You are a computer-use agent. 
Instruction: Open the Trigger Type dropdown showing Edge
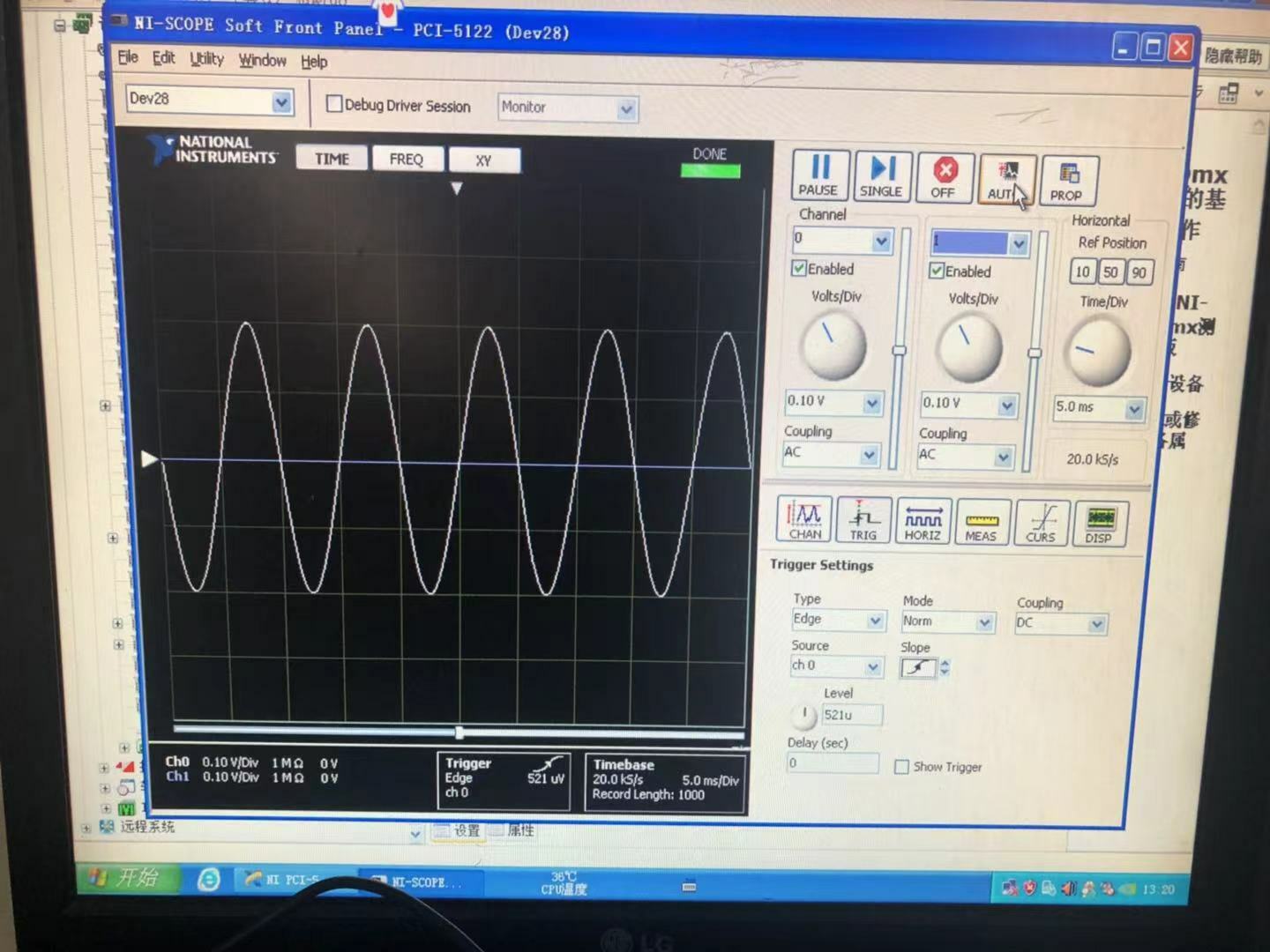coord(837,620)
